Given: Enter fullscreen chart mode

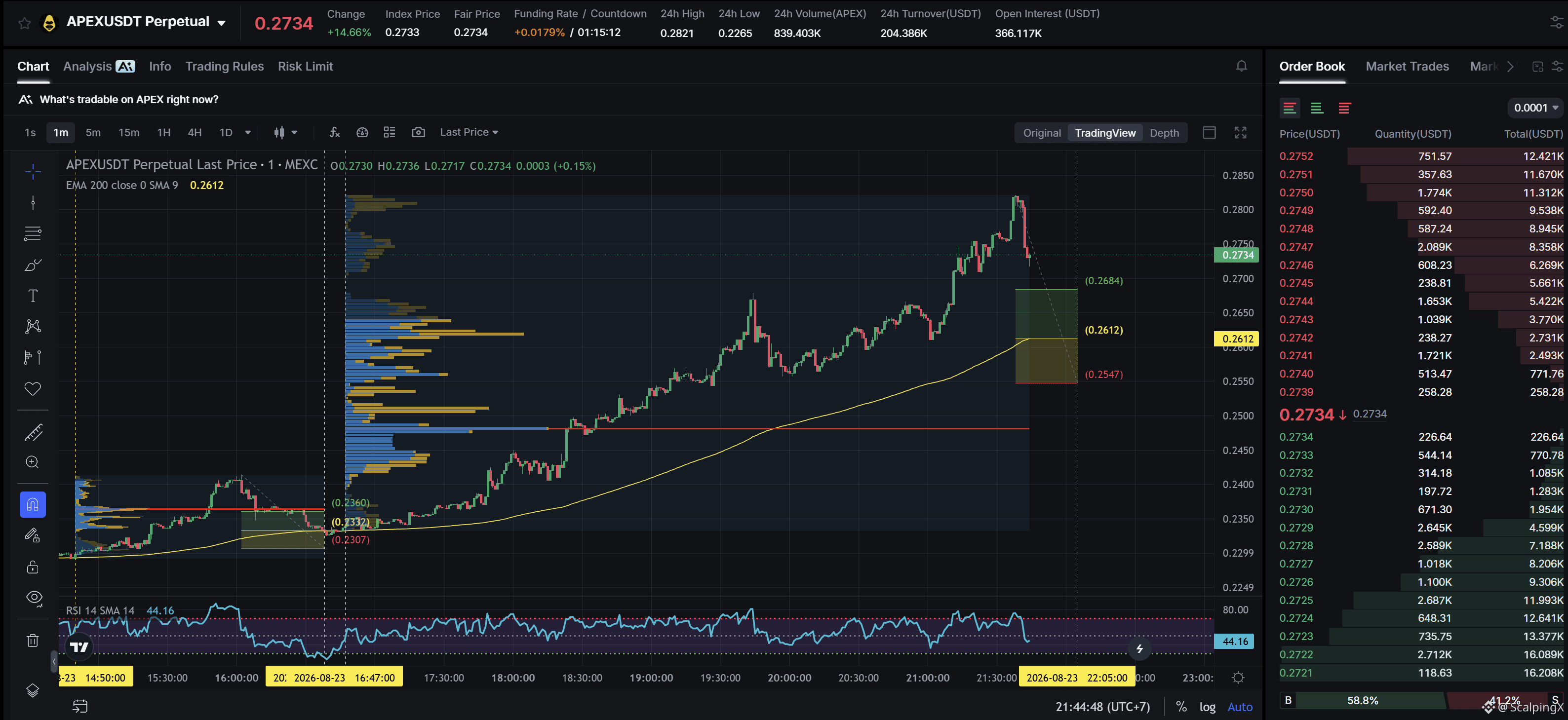Looking at the screenshot, I should 1241,132.
